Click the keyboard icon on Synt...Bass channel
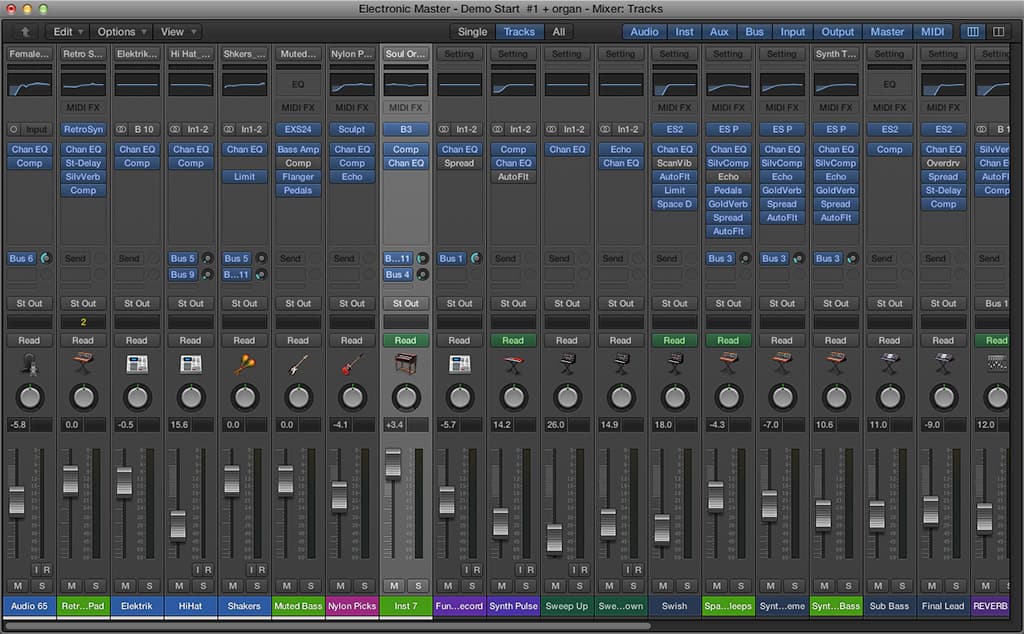 836,364
